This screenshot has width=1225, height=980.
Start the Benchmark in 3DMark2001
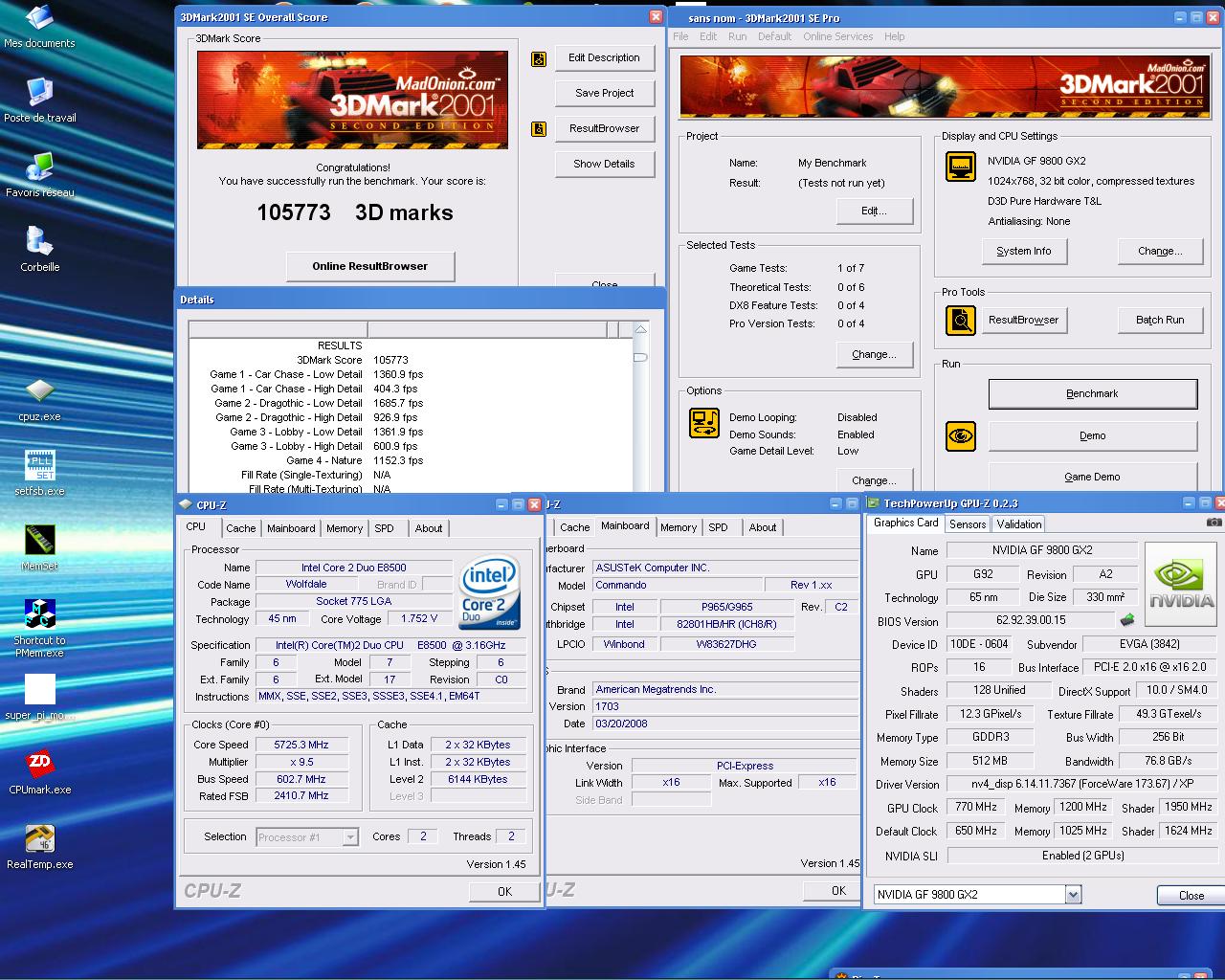coord(1092,393)
